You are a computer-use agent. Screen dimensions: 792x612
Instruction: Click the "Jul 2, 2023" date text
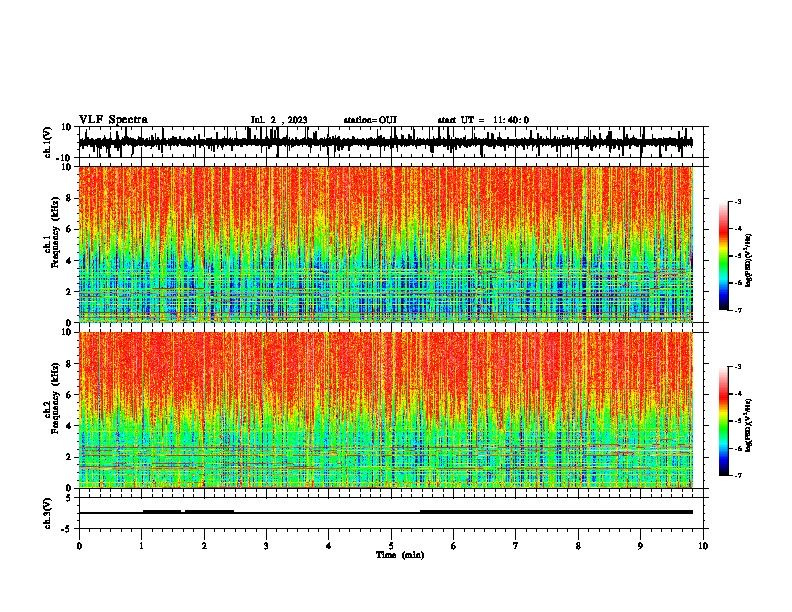coord(279,120)
